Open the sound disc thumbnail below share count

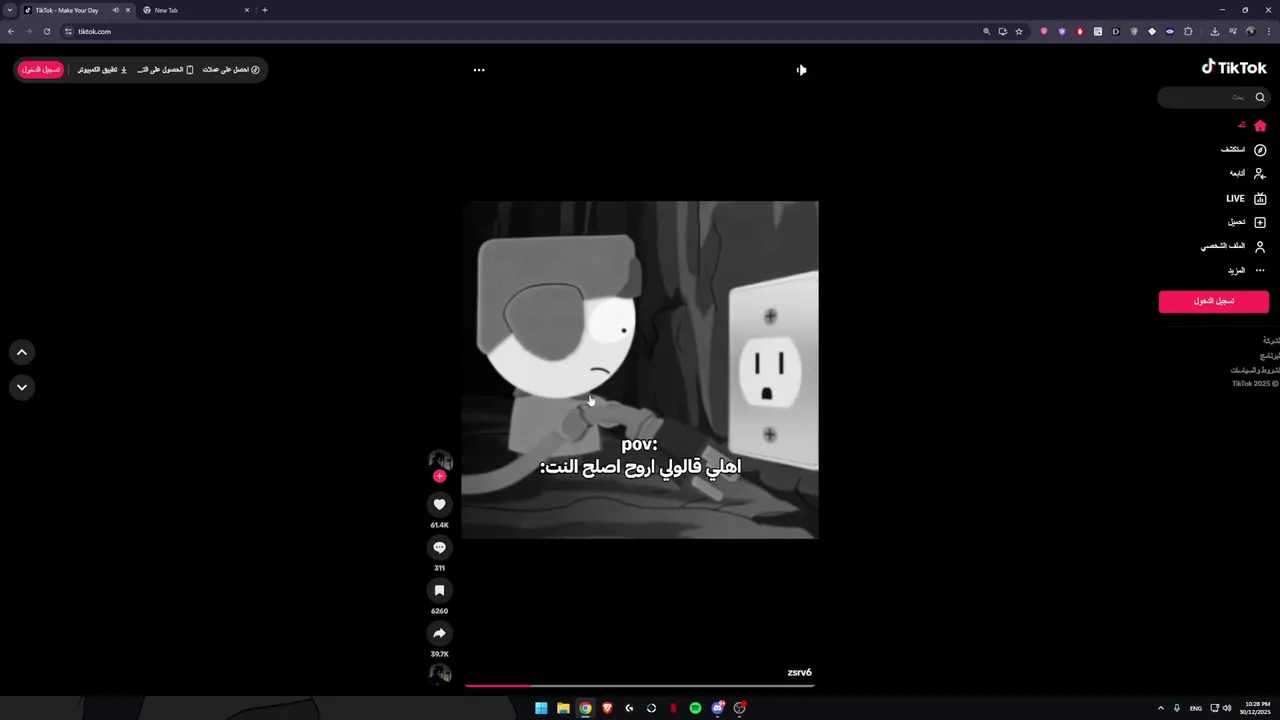click(x=440, y=673)
